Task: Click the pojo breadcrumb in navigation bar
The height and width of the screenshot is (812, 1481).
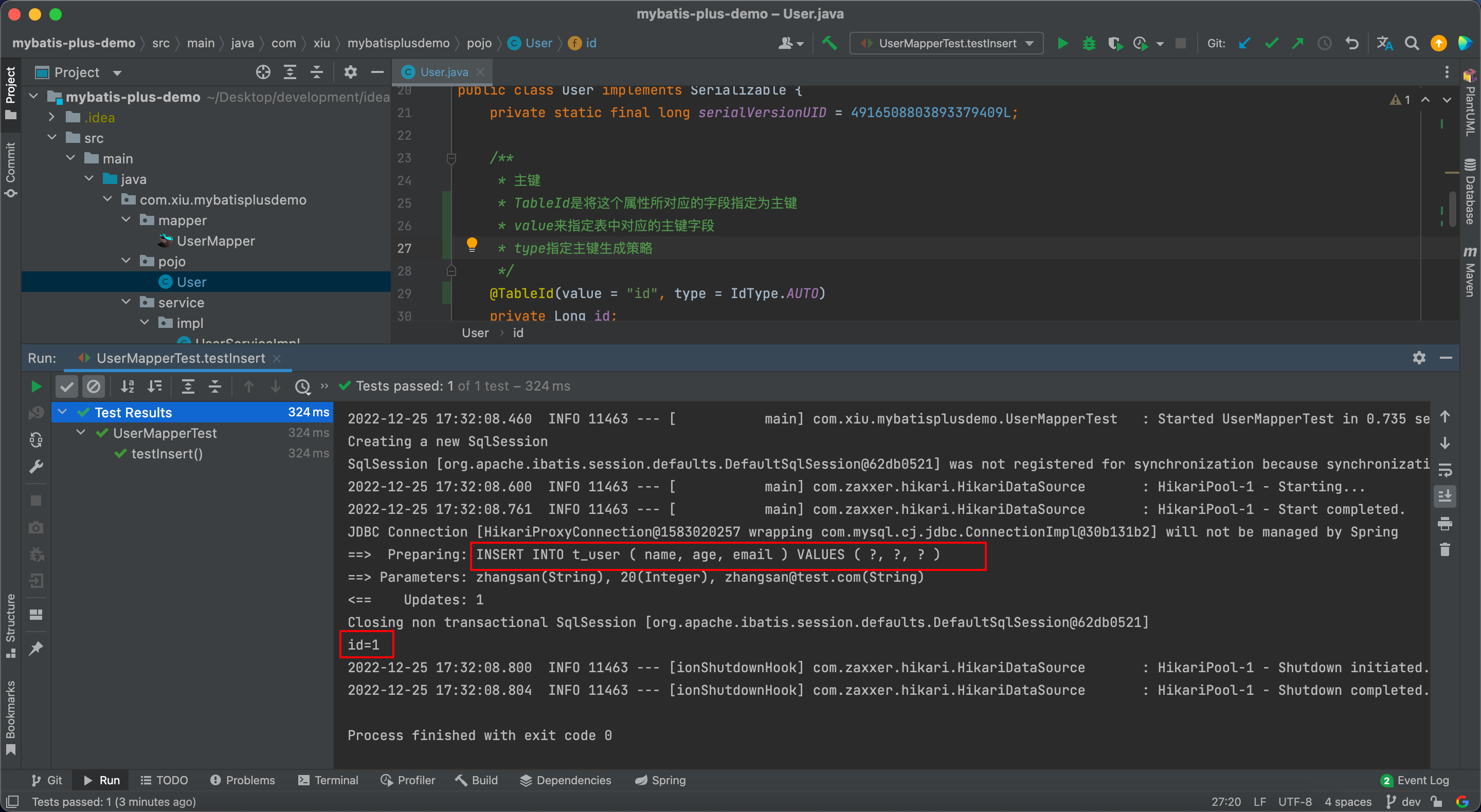Action: pyautogui.click(x=479, y=43)
